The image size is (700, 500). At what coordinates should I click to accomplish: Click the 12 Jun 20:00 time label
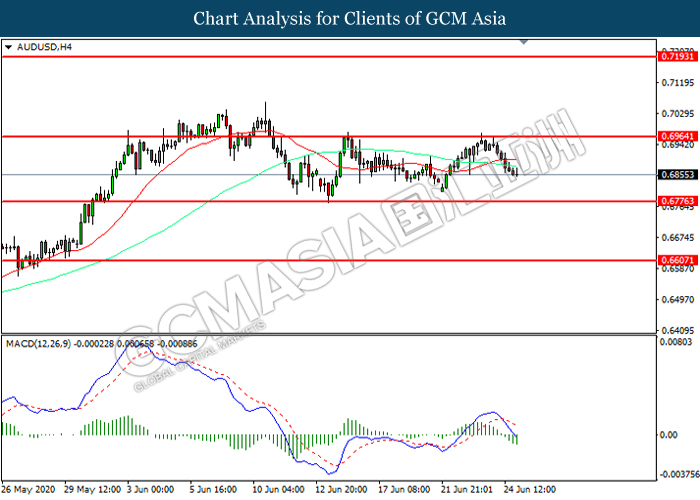341,490
